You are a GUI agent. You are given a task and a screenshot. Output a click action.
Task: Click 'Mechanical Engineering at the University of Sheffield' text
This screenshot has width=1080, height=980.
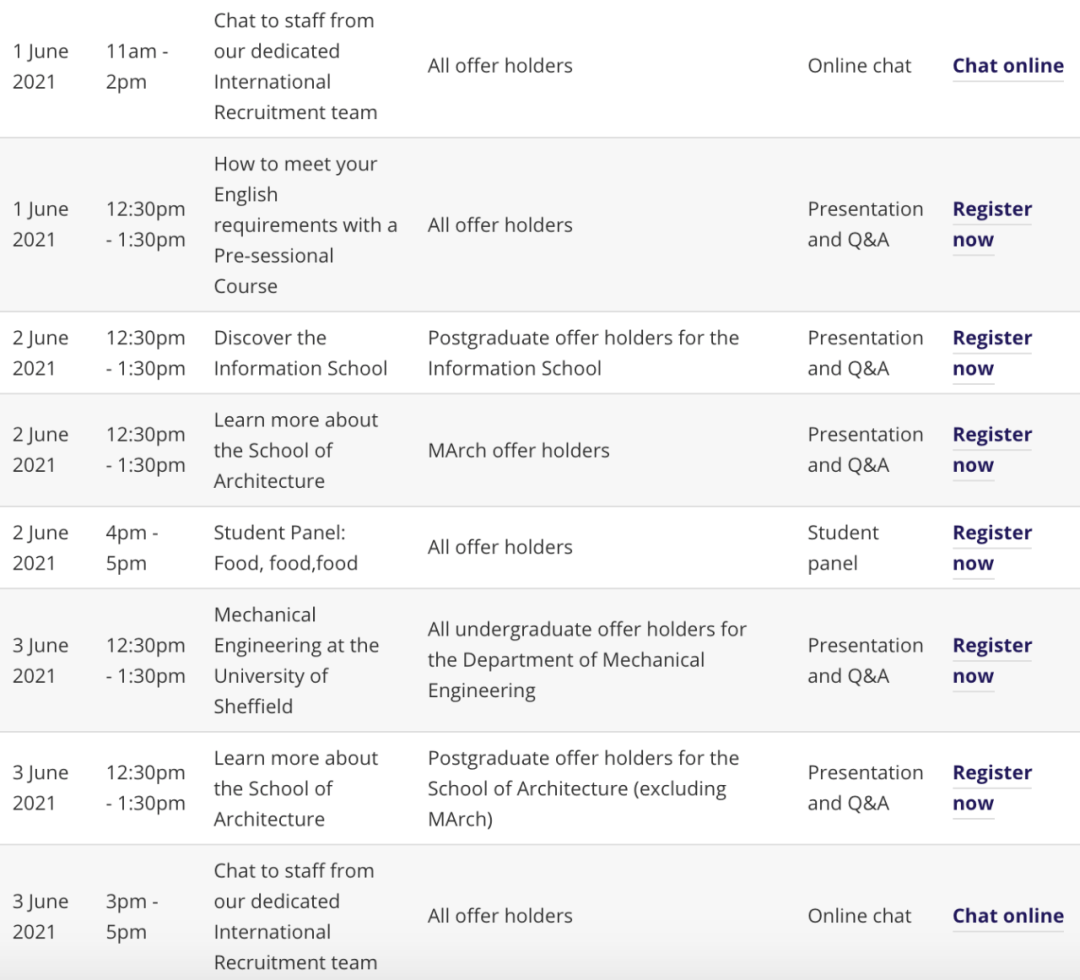point(296,660)
